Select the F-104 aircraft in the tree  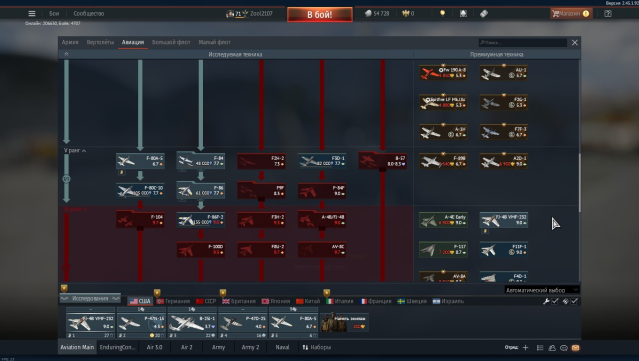[x=140, y=220]
